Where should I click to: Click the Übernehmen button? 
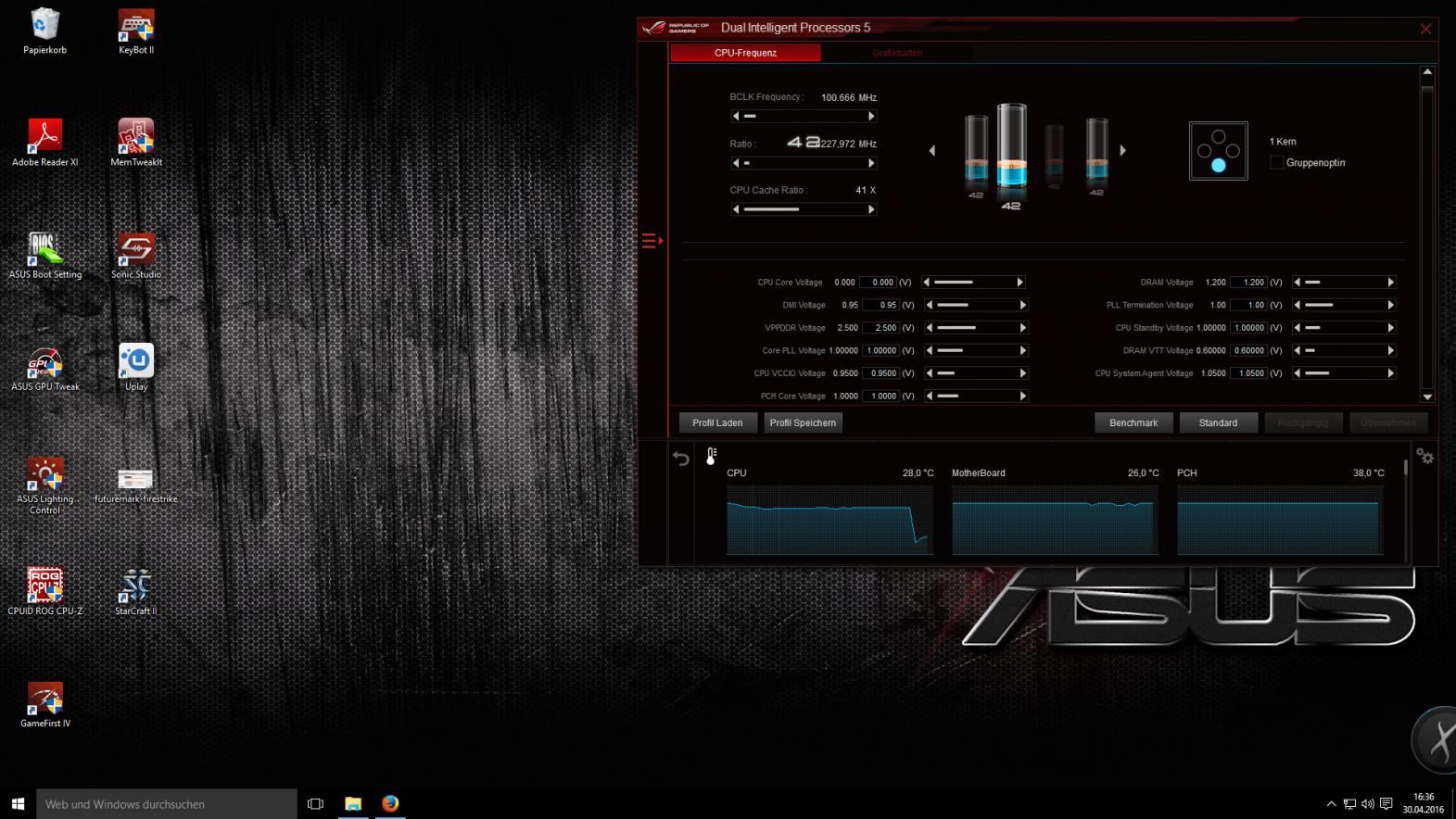point(1388,422)
